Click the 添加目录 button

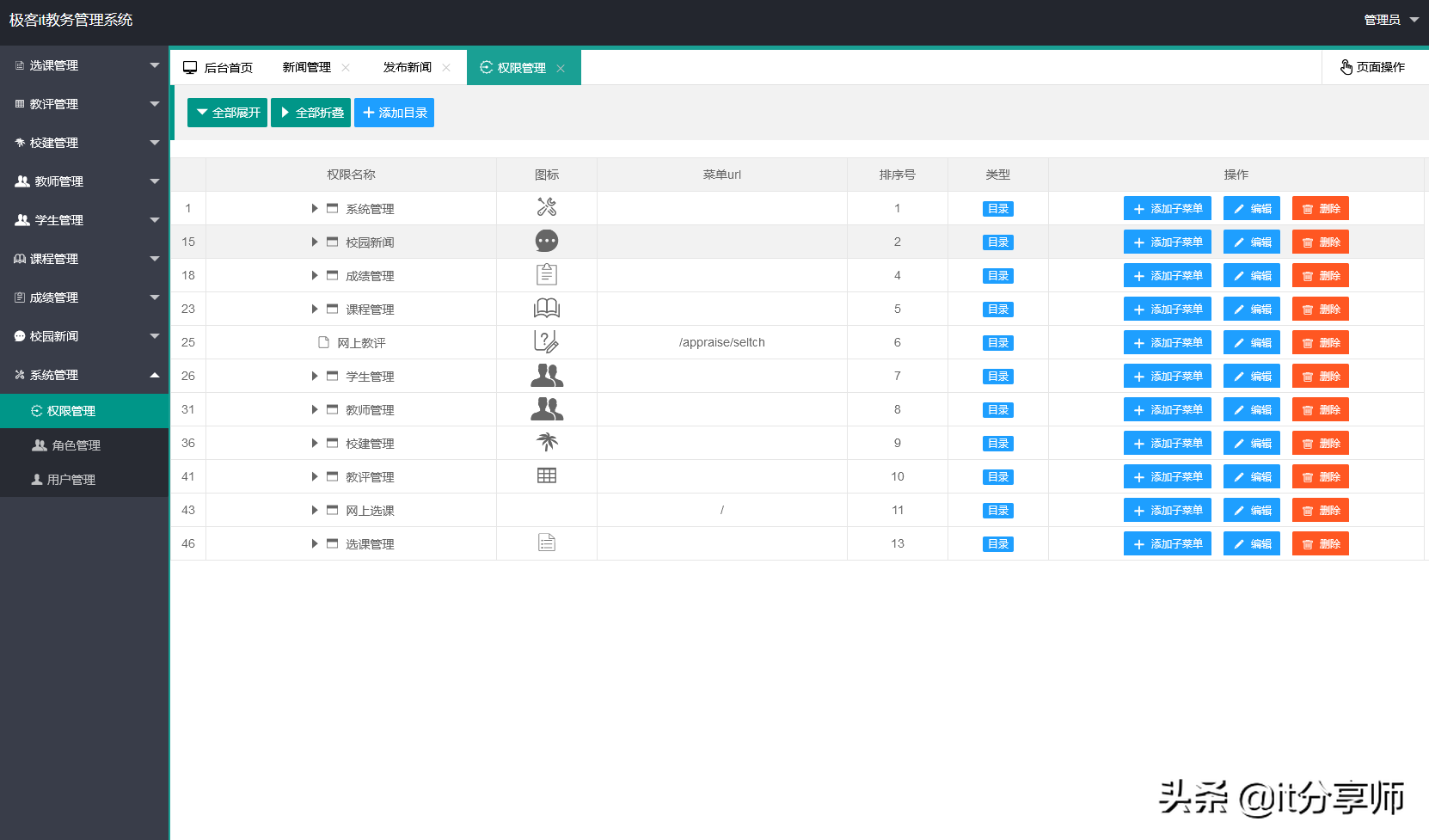(x=394, y=112)
